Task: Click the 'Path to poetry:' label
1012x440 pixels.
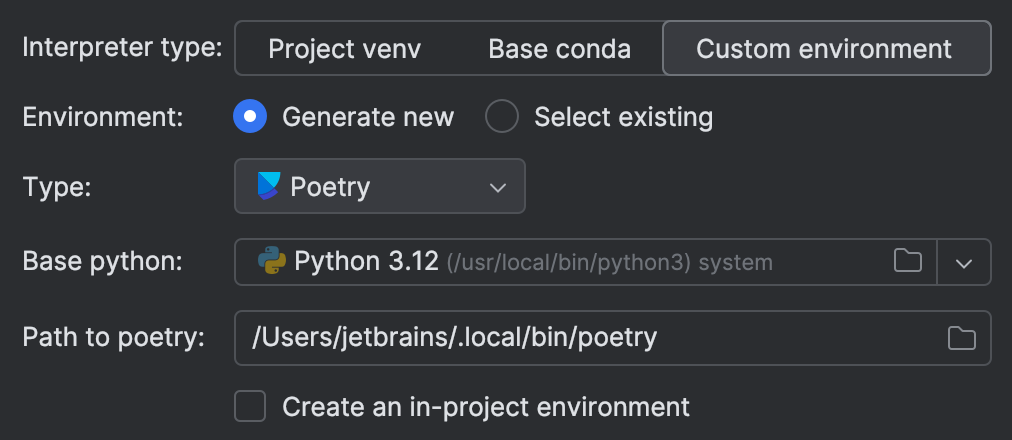Action: [113, 337]
